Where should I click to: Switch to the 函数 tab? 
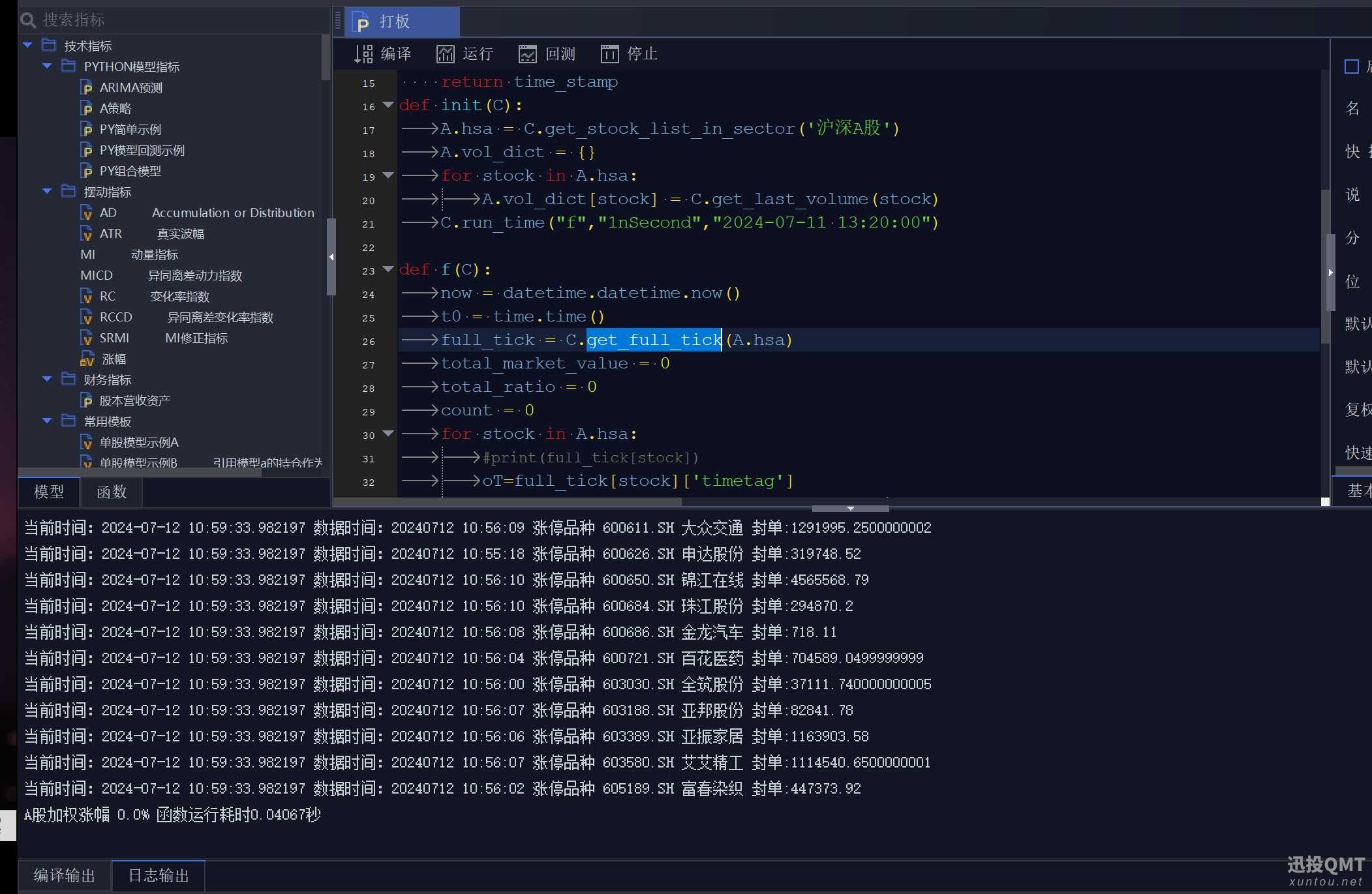[x=112, y=492]
